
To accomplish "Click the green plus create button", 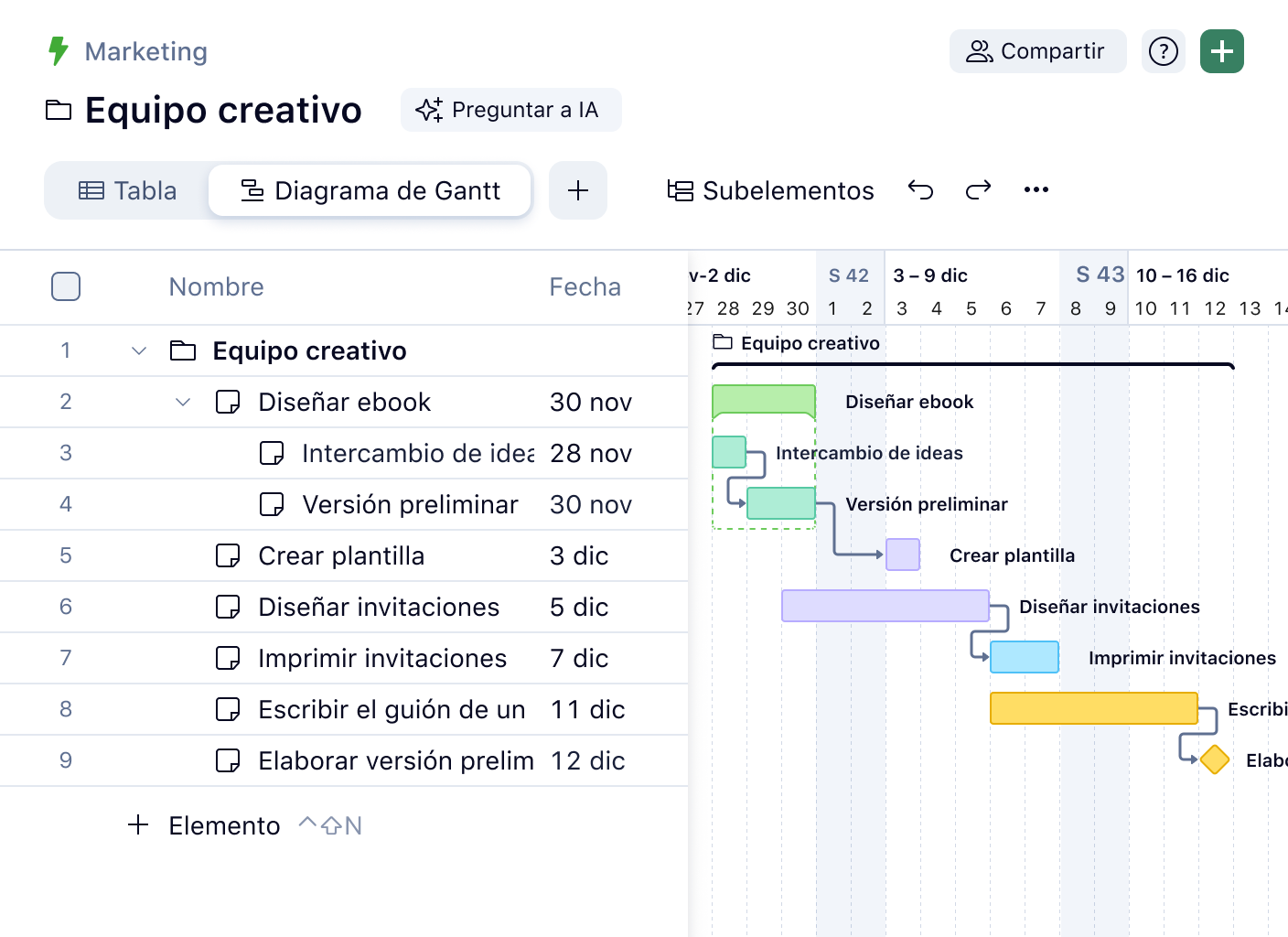I will coord(1222,51).
